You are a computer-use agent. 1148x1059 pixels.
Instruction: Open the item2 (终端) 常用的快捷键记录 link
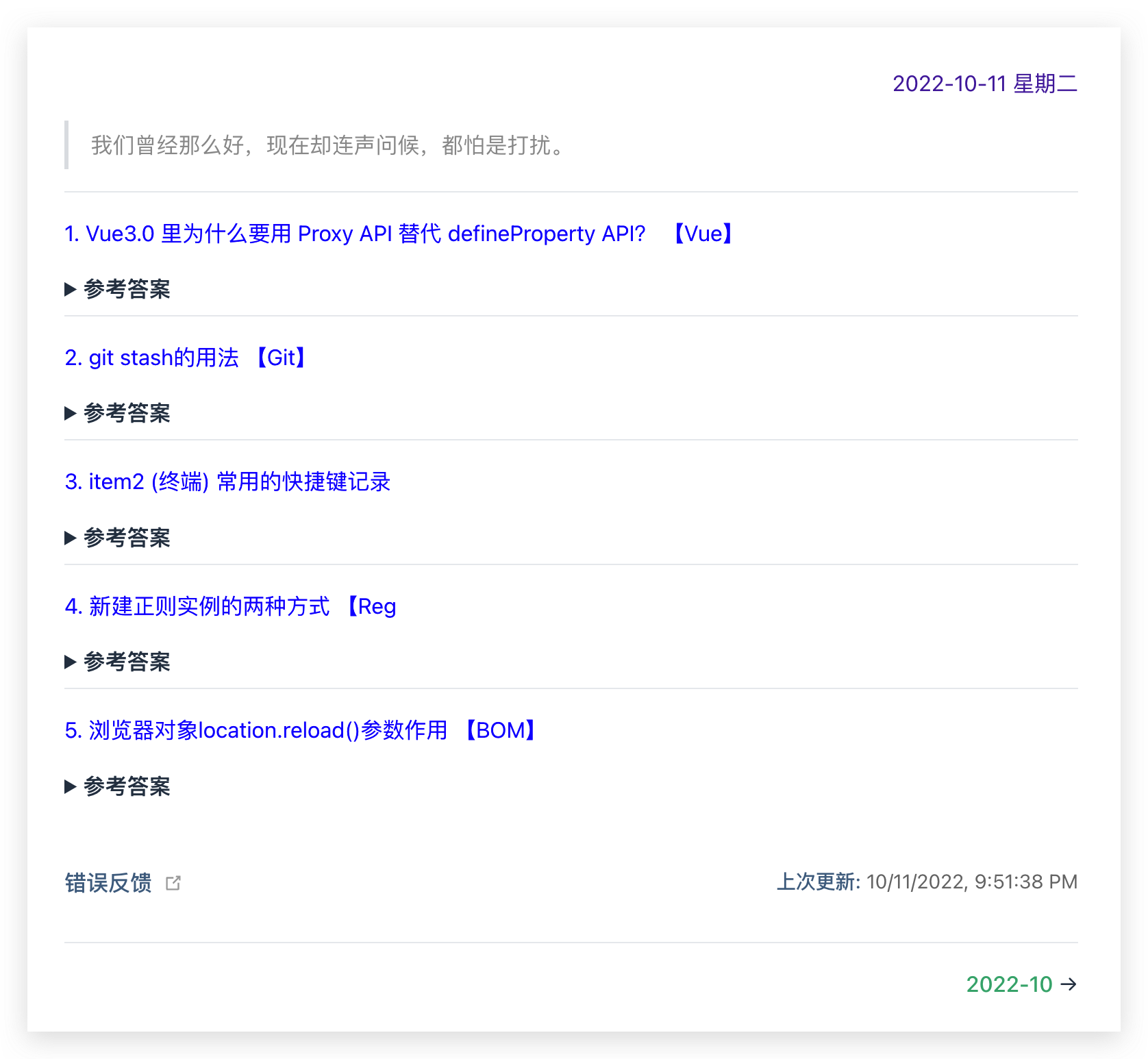227,482
